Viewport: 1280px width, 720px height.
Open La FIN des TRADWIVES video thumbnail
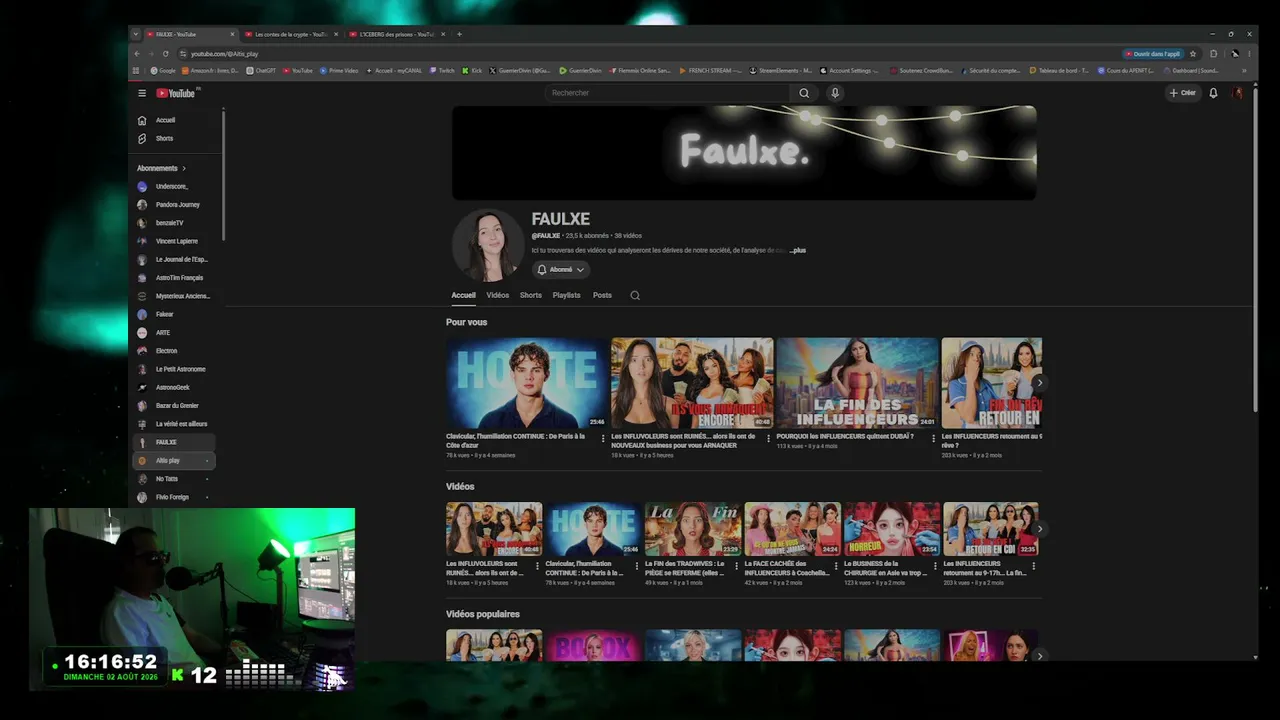(x=693, y=529)
